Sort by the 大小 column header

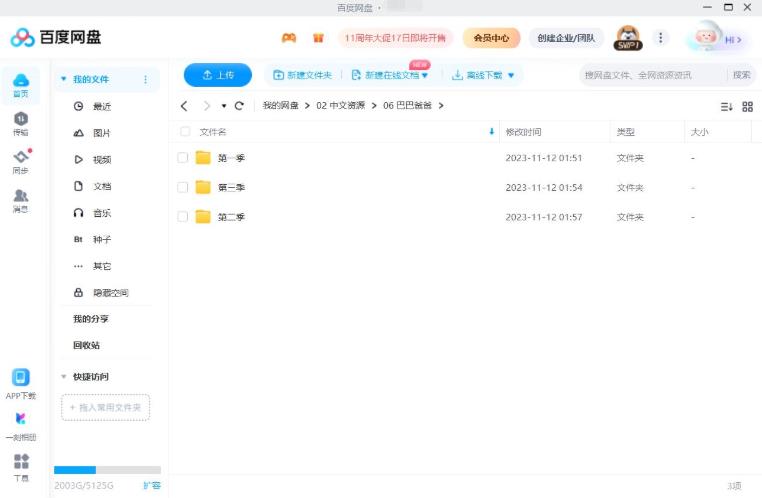pos(699,132)
